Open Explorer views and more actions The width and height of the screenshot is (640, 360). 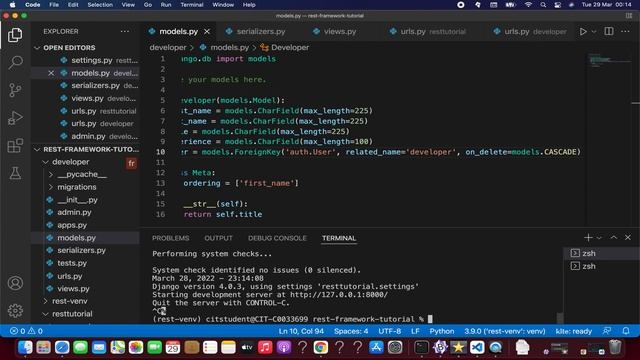pos(125,31)
